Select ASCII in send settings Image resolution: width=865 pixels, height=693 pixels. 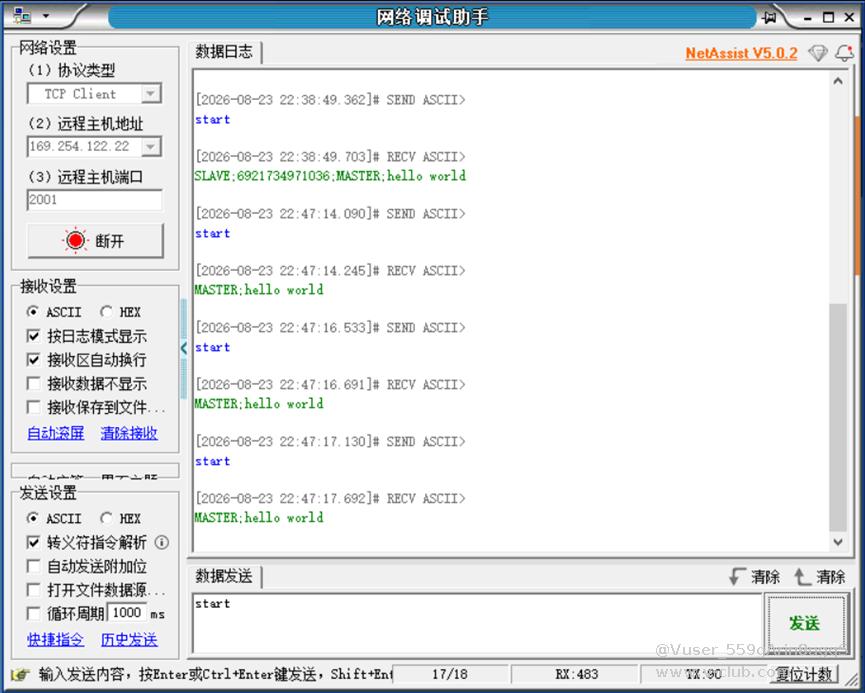(54, 519)
